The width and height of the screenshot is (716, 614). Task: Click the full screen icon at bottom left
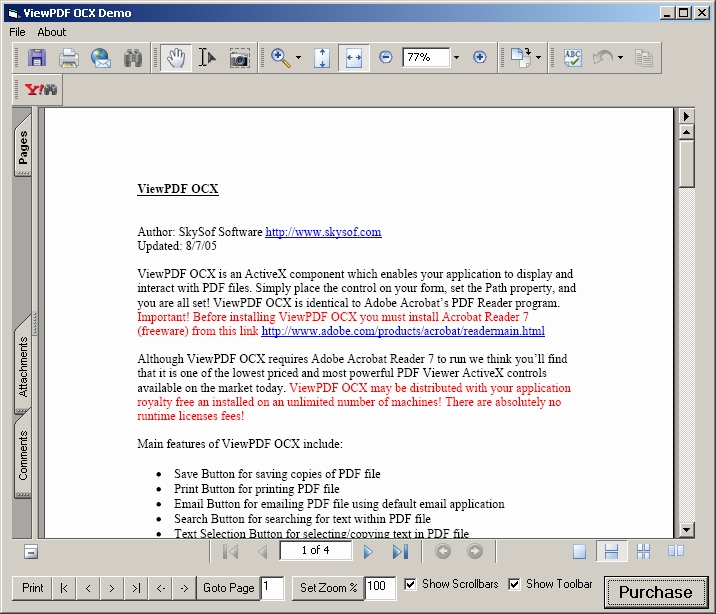[x=31, y=552]
